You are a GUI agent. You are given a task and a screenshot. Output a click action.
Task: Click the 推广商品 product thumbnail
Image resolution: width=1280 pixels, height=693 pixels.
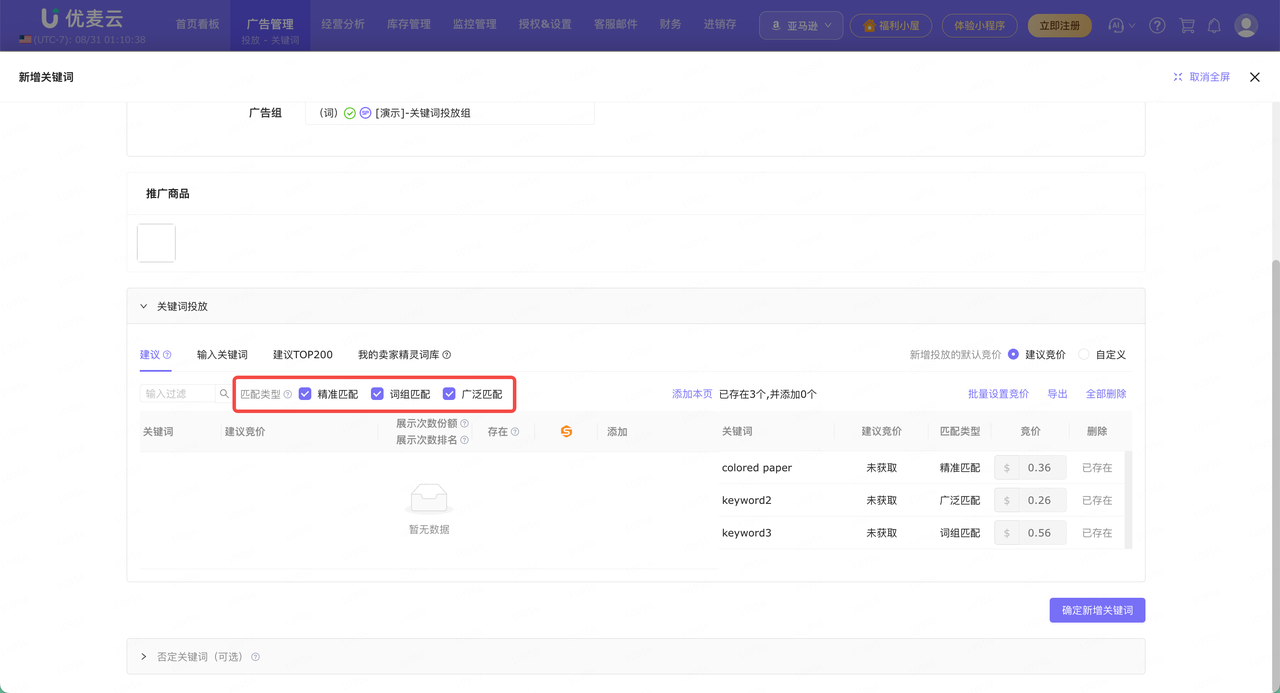point(156,243)
